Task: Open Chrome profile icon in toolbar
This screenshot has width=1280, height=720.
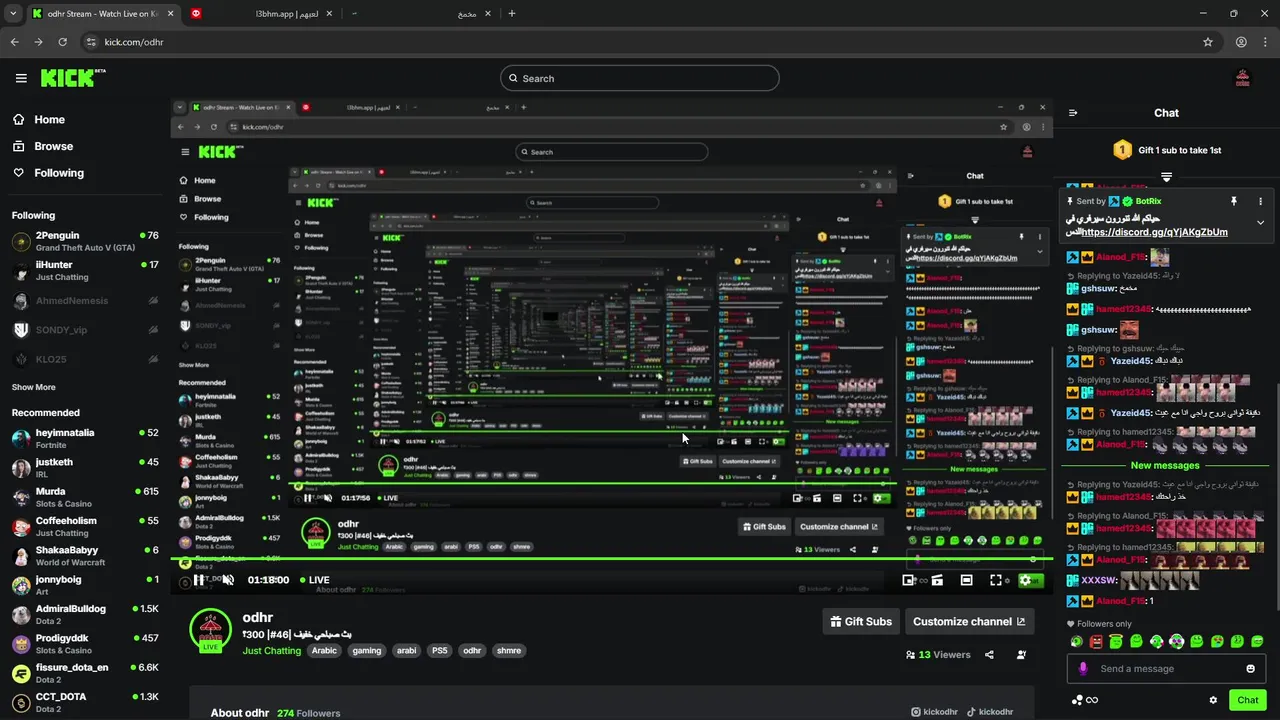Action: pos(1241,42)
